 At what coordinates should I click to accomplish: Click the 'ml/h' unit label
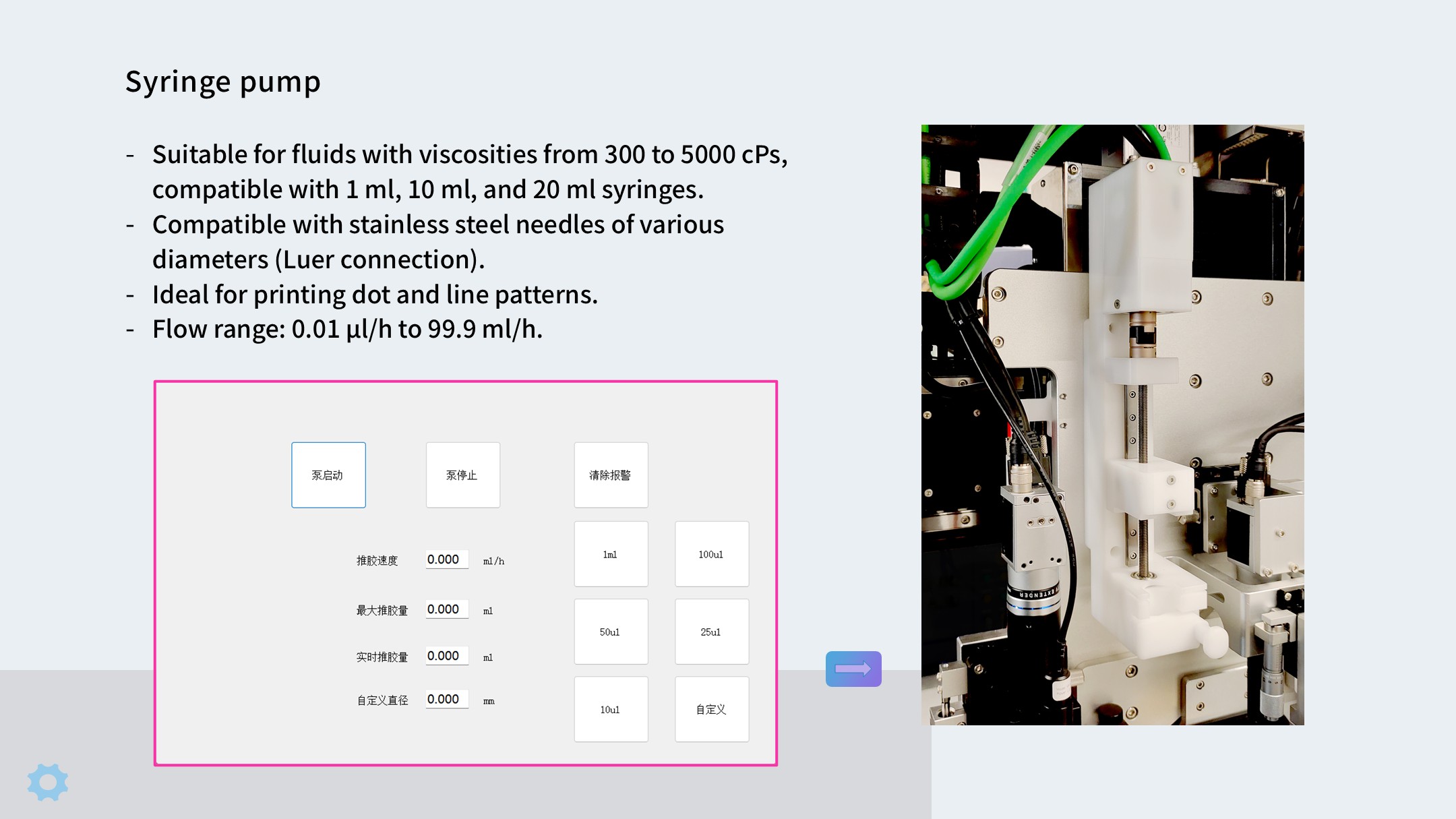493,561
